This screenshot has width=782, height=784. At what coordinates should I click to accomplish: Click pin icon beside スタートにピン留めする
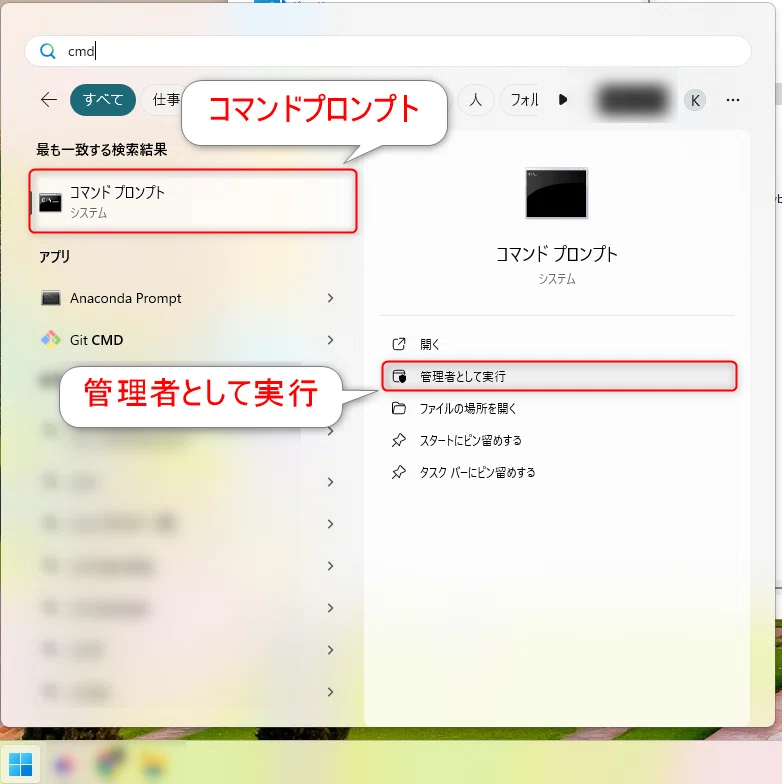point(398,440)
